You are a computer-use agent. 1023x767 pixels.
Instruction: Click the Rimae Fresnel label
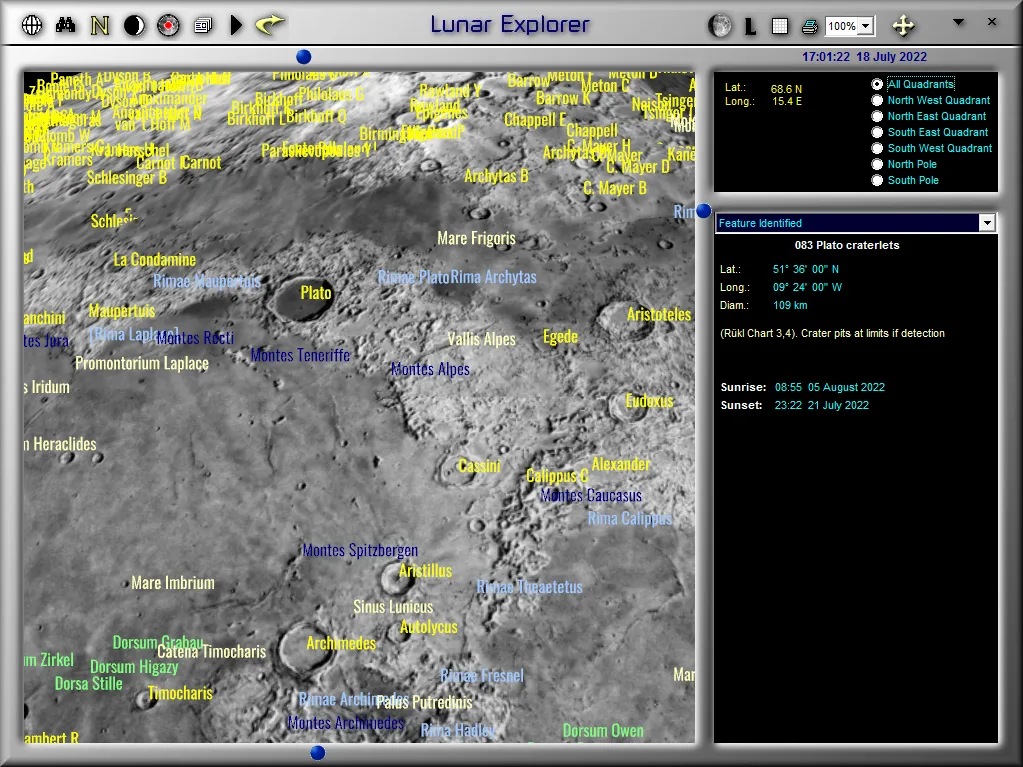(481, 676)
